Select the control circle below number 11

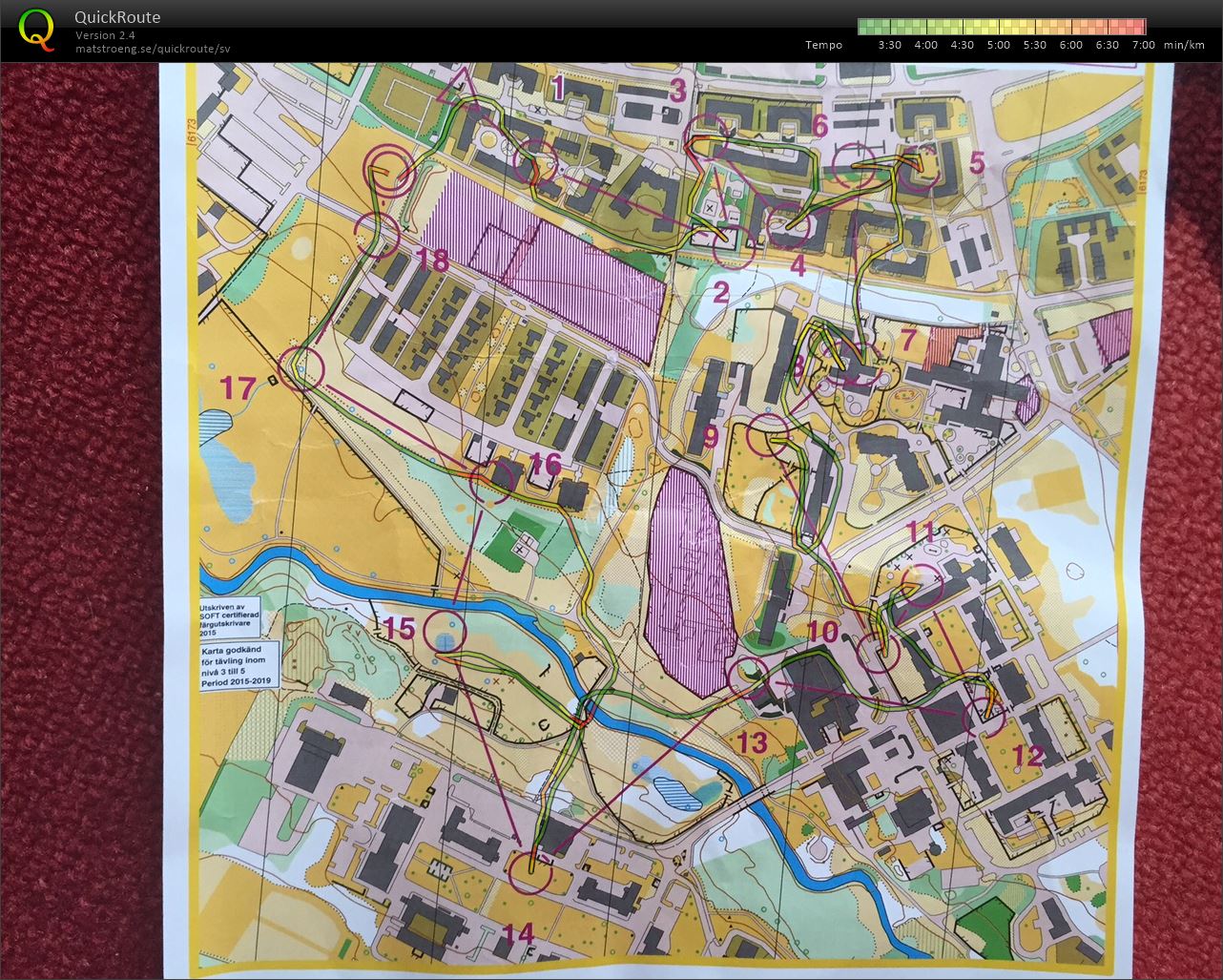coord(922,583)
